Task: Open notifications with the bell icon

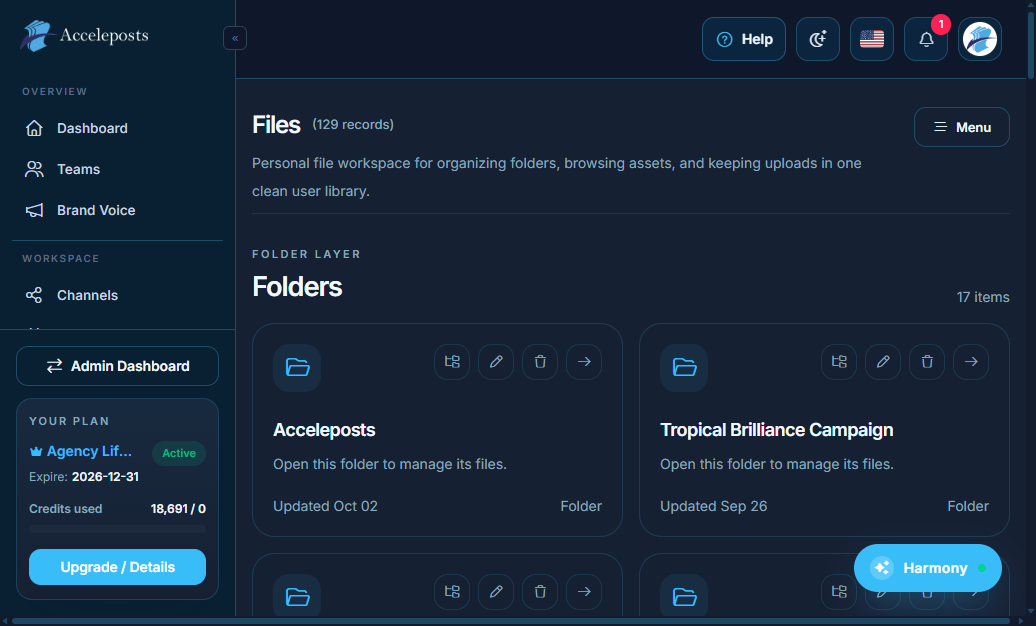Action: pos(926,39)
